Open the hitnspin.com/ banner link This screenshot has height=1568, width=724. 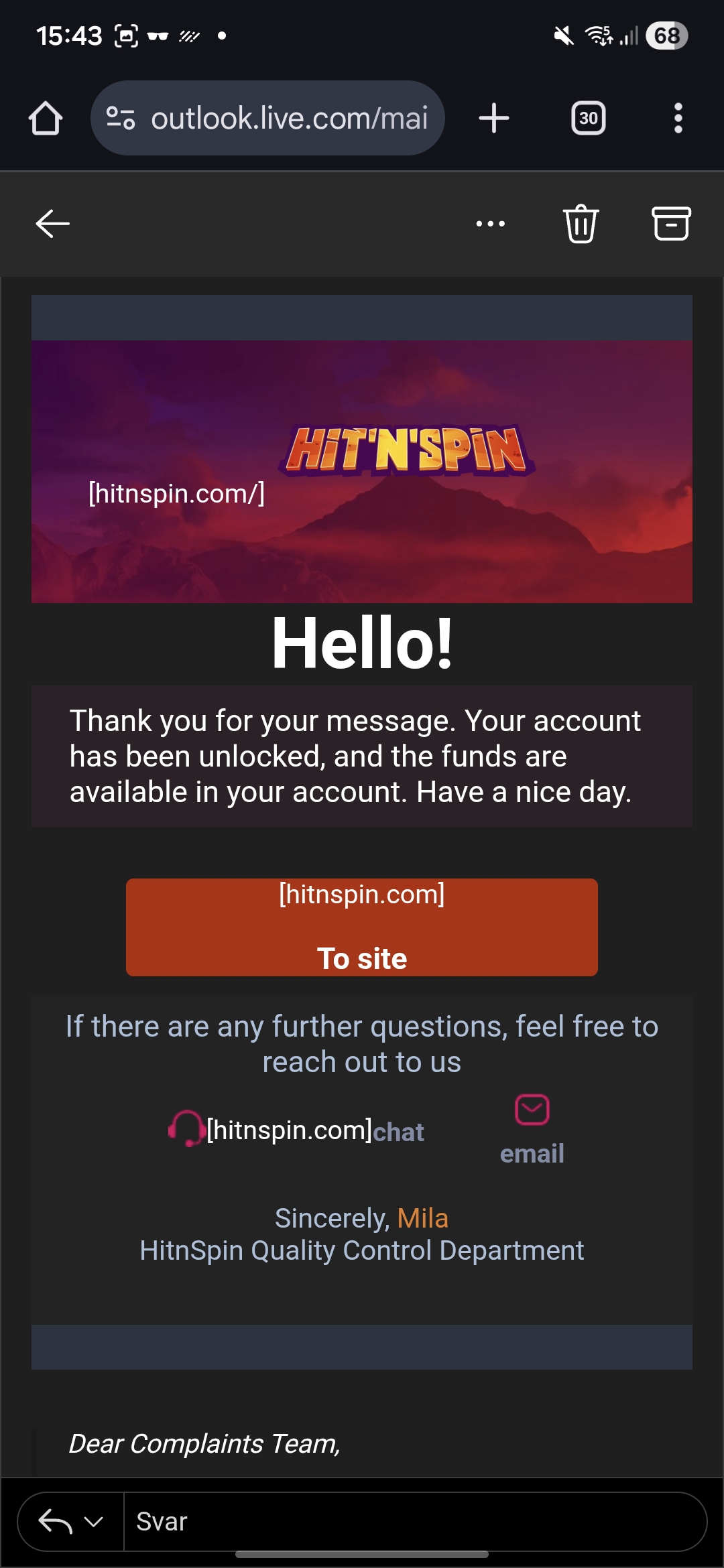tap(177, 494)
